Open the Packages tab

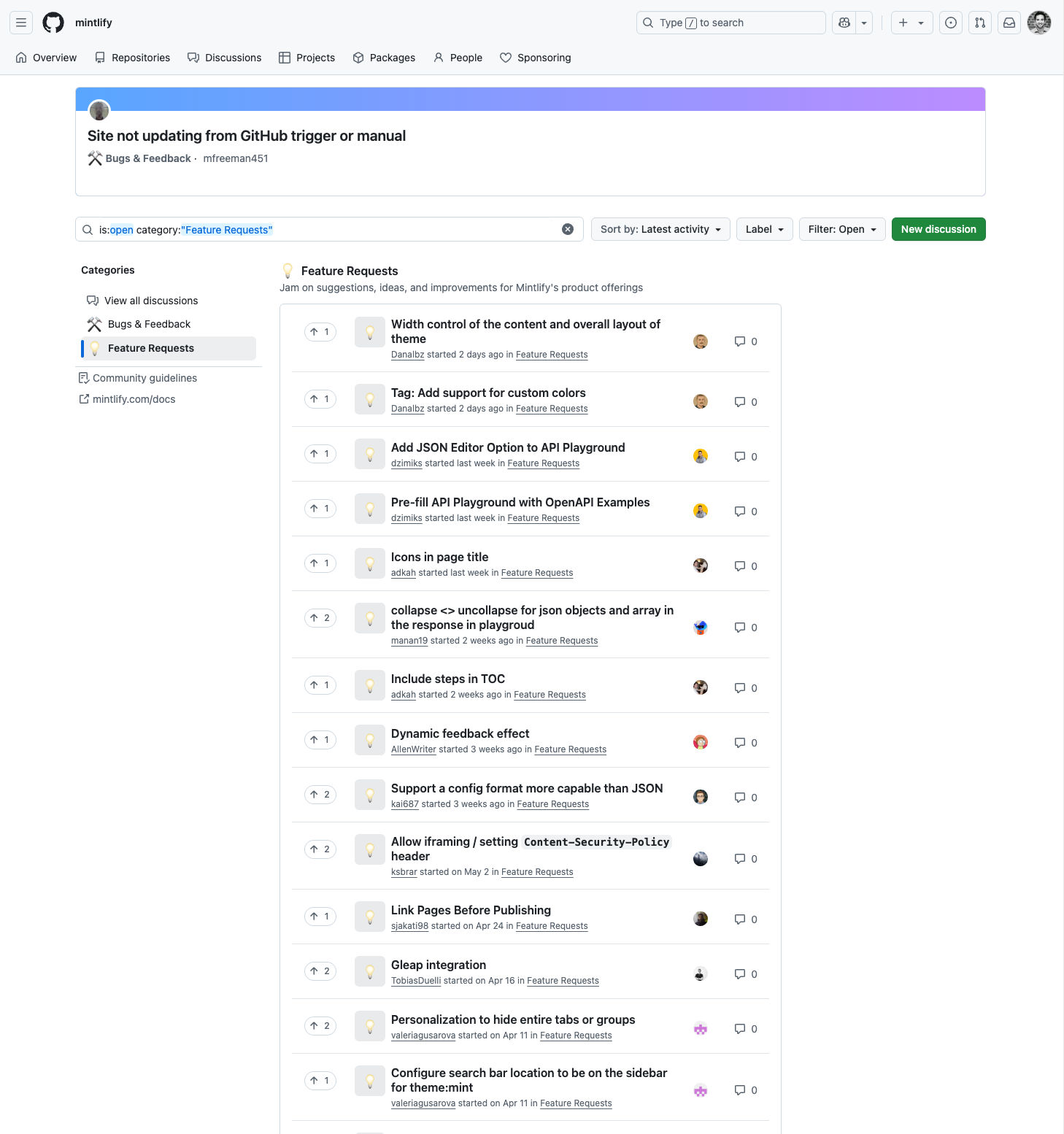coord(384,58)
